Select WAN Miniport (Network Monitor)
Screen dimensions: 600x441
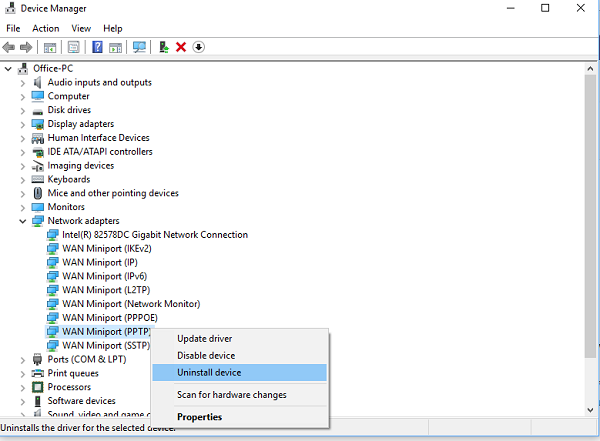131,304
